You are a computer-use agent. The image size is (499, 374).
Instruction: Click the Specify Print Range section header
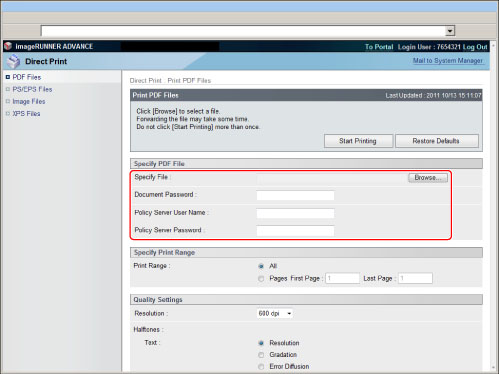pyautogui.click(x=306, y=253)
